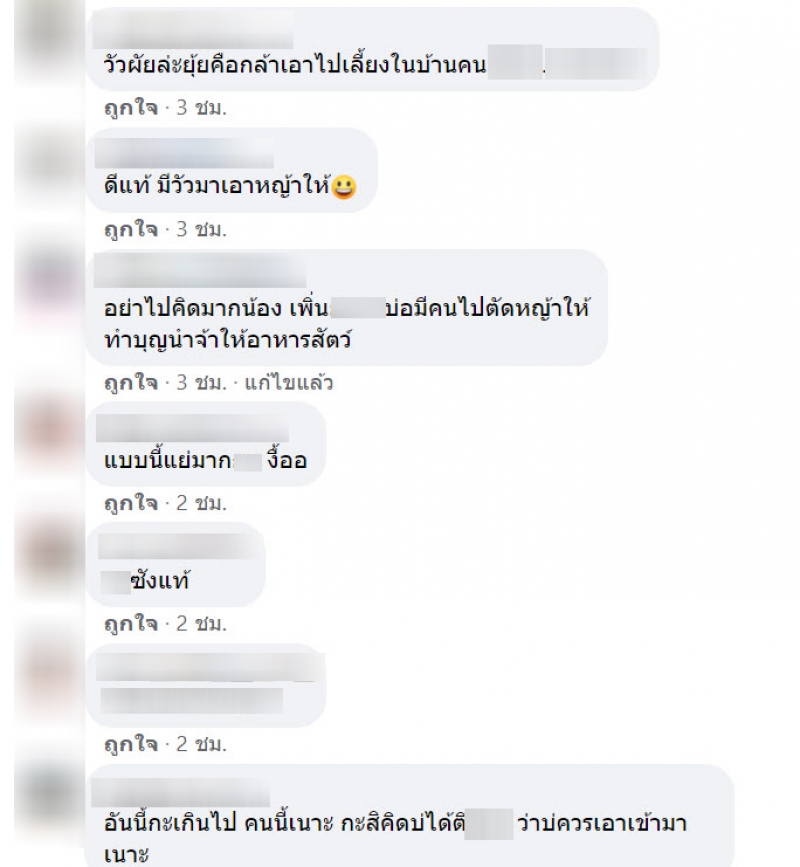Click ถูกใจ below อย่าไปคิดมากน้อง comment

tap(130, 382)
